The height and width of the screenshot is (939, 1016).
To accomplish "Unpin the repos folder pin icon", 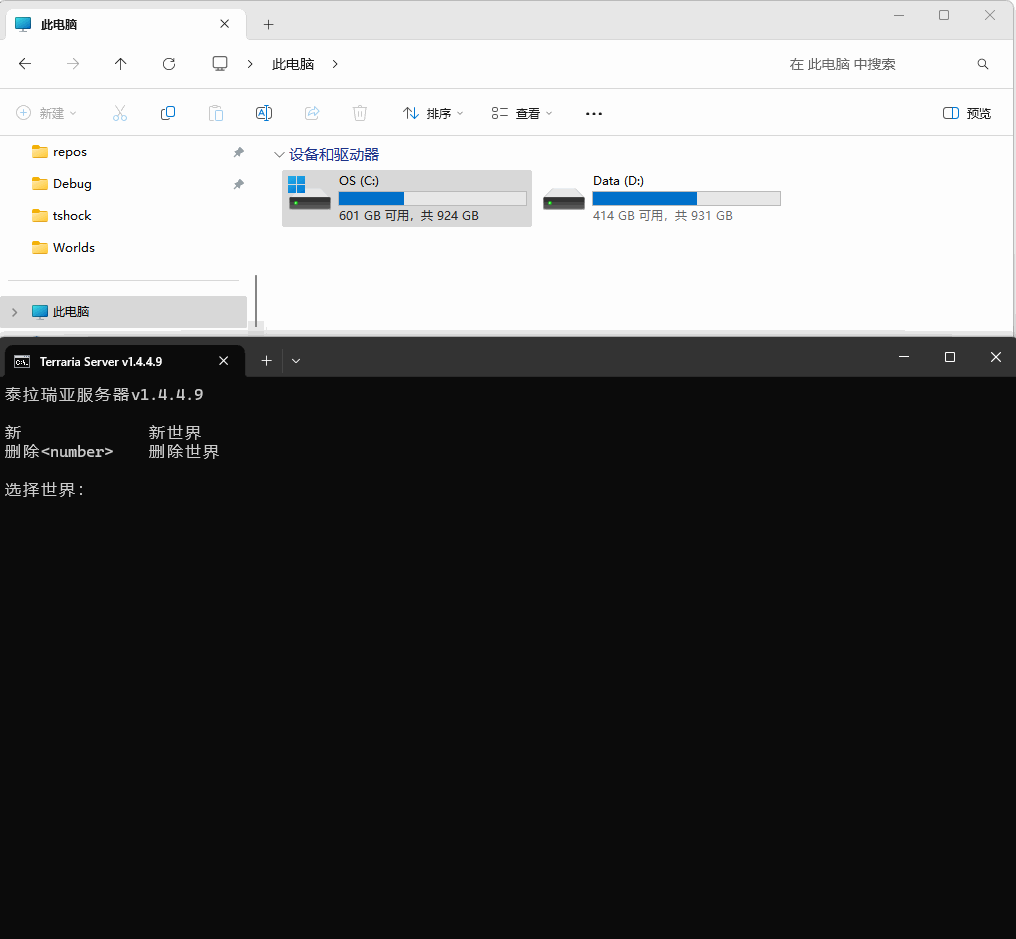I will tap(238, 152).
